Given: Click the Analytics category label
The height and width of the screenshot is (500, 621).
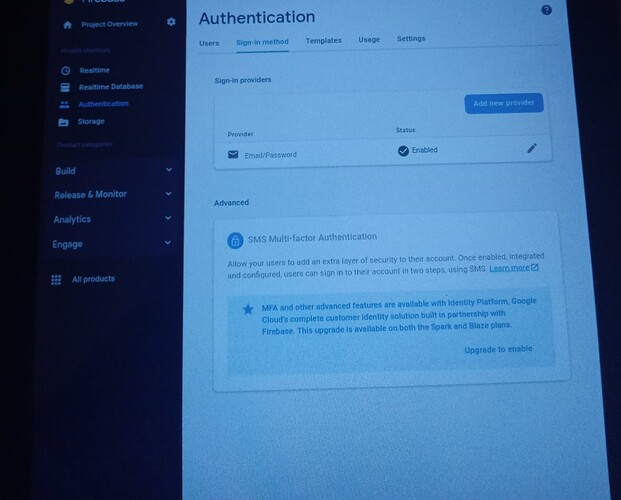Looking at the screenshot, I should point(72,219).
